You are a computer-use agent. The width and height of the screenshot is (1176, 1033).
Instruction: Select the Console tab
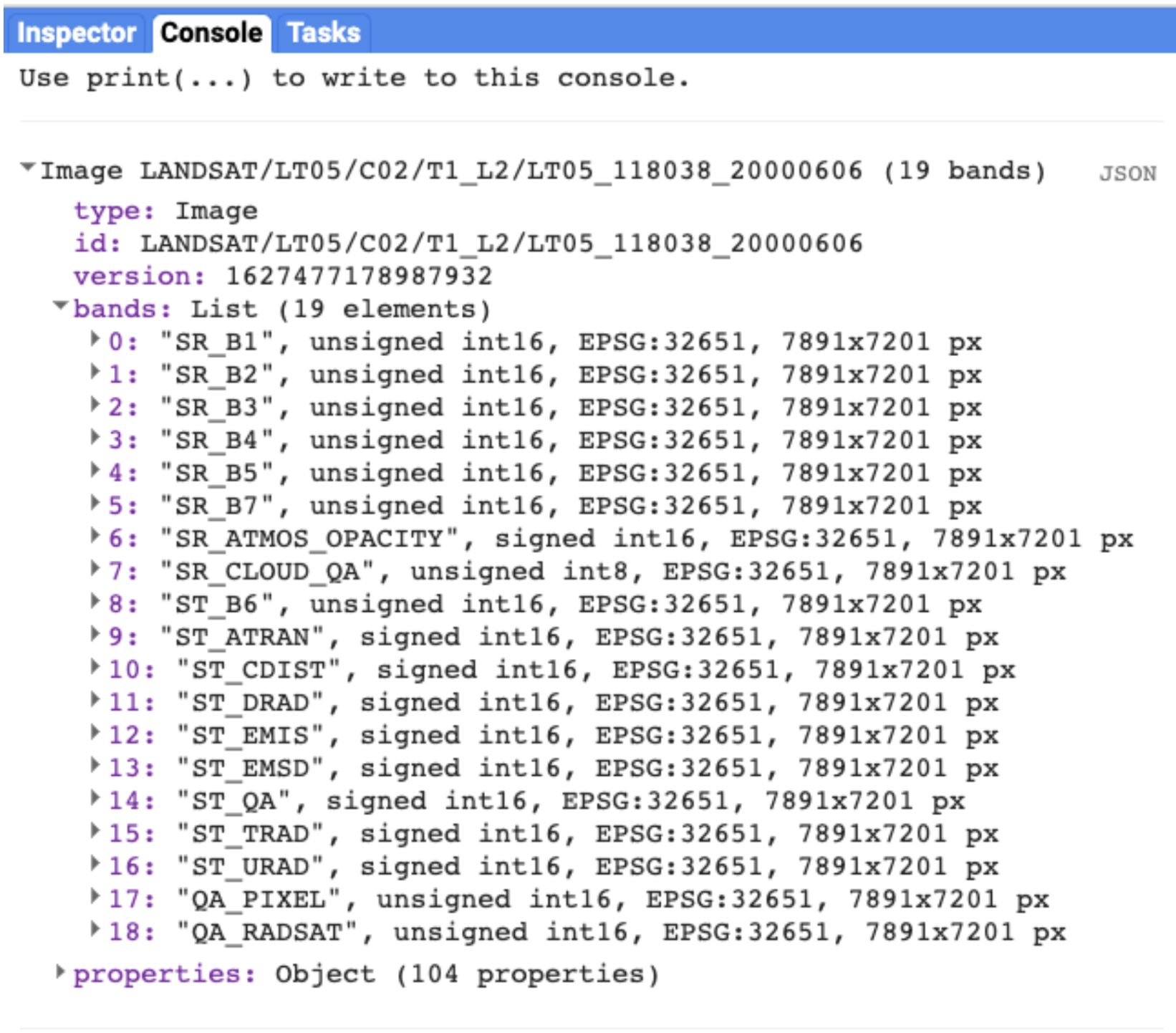click(210, 32)
